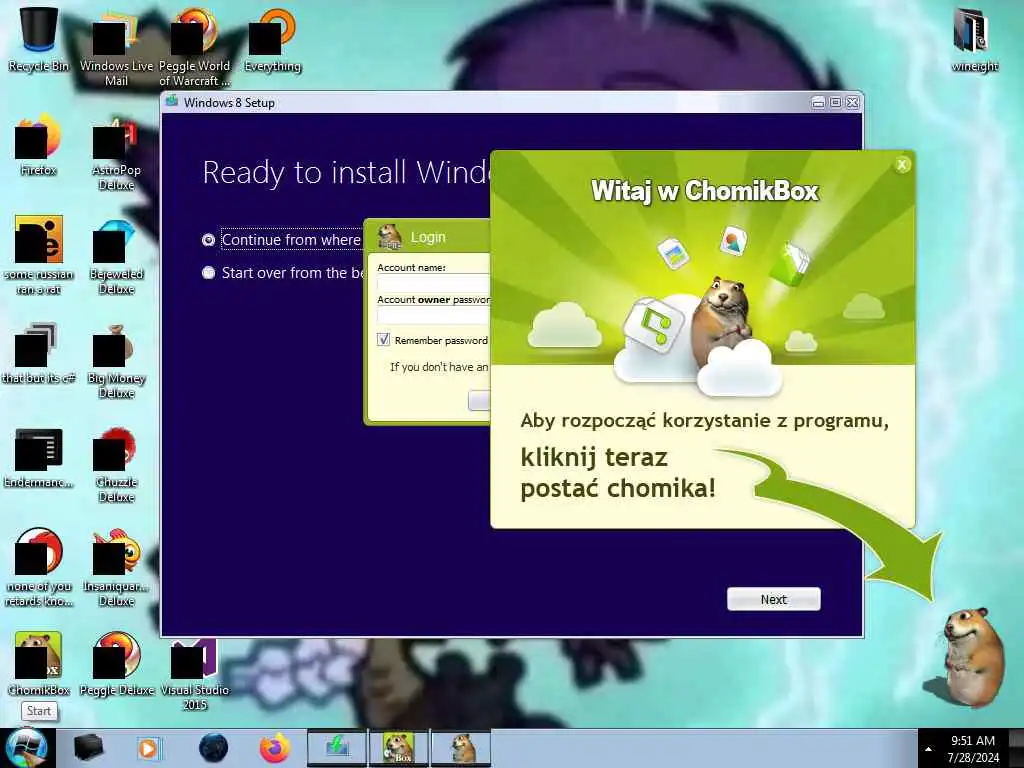Screen dimensions: 1024x768
Task: Launch Firefox from the taskbar
Action: (x=275, y=748)
